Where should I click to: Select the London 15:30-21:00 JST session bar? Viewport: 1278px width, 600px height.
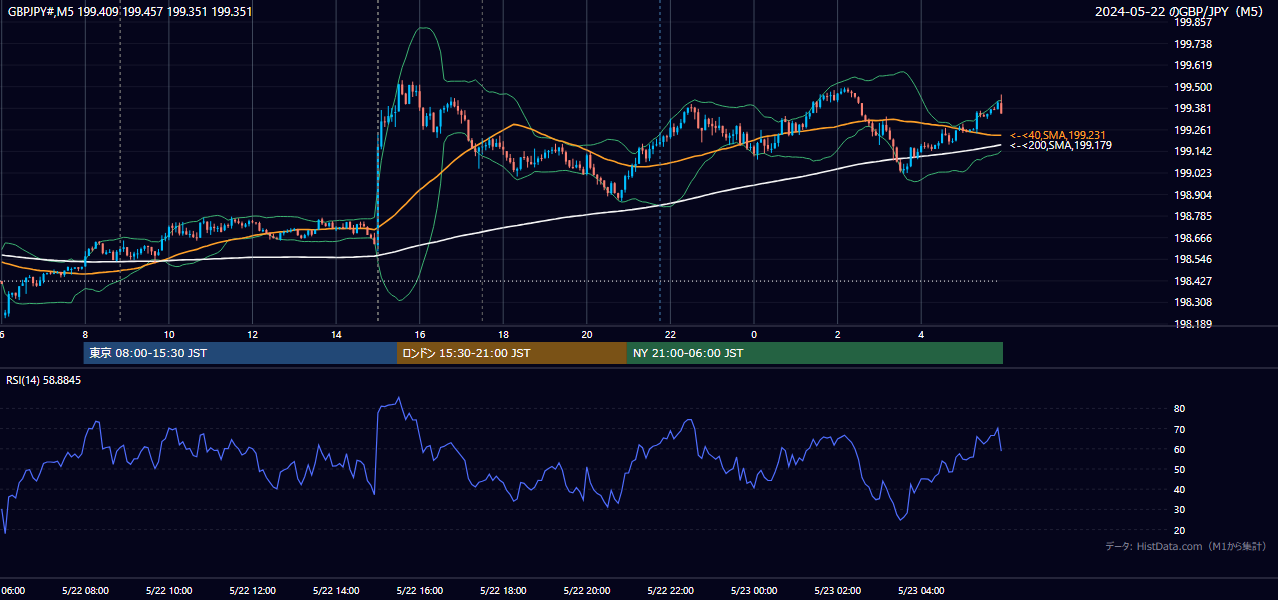511,353
